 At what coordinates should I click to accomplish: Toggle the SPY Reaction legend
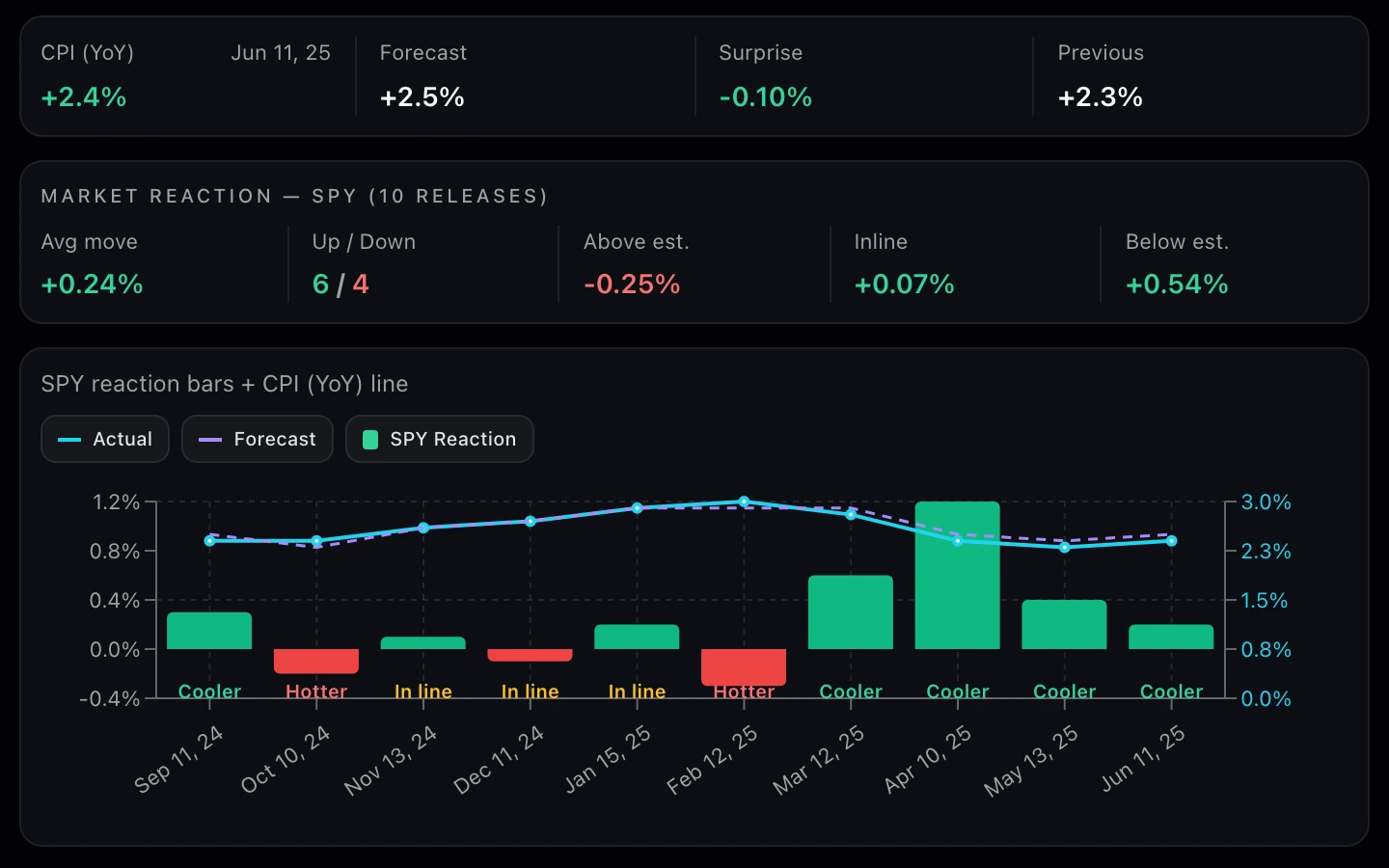point(440,439)
